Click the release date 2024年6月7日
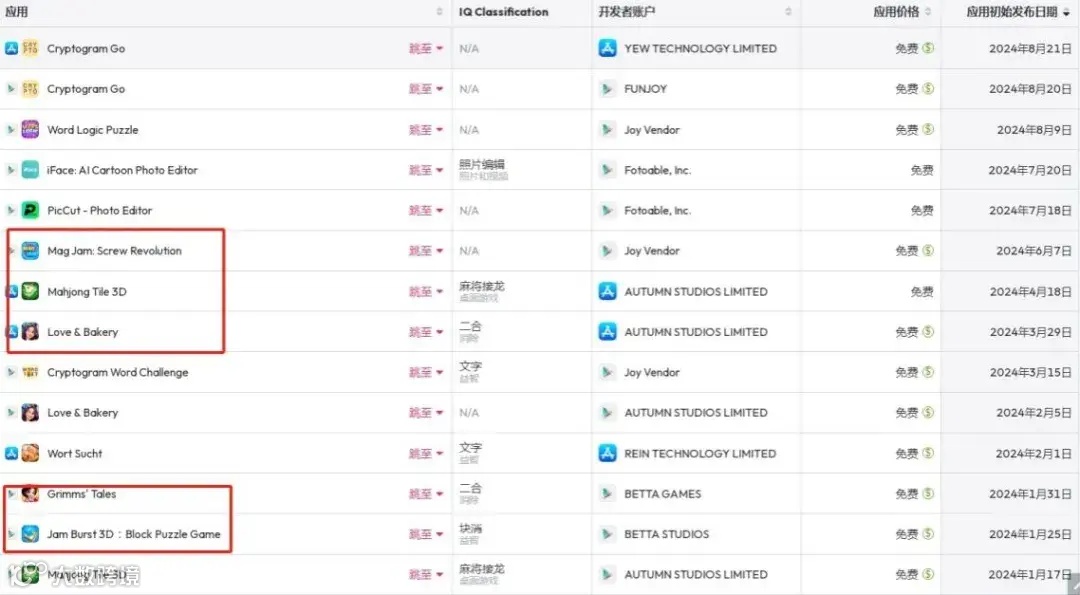 pos(1033,251)
